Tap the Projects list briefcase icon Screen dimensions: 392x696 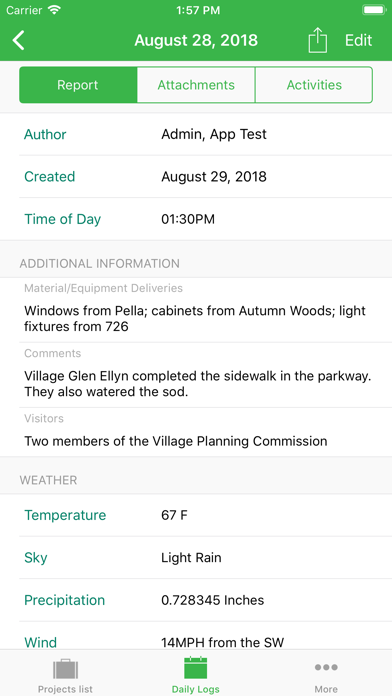[x=65, y=669]
